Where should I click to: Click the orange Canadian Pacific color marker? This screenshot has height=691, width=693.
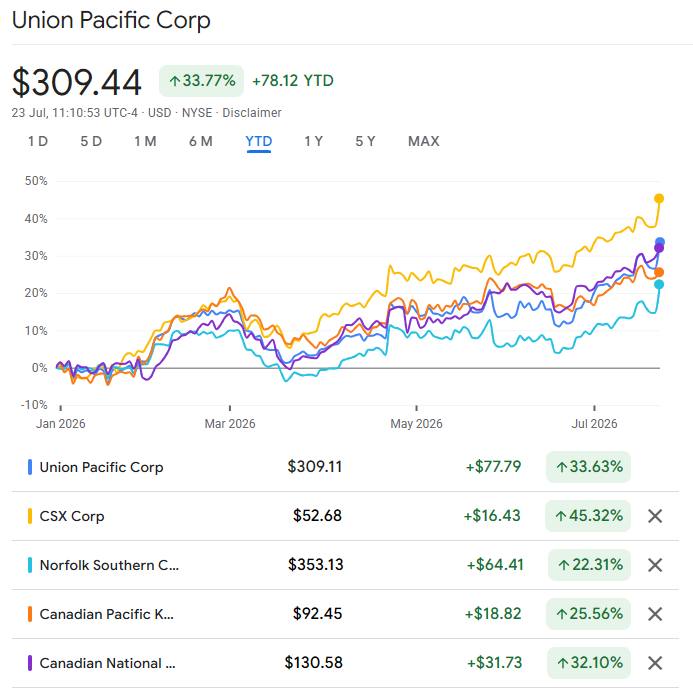(30, 614)
